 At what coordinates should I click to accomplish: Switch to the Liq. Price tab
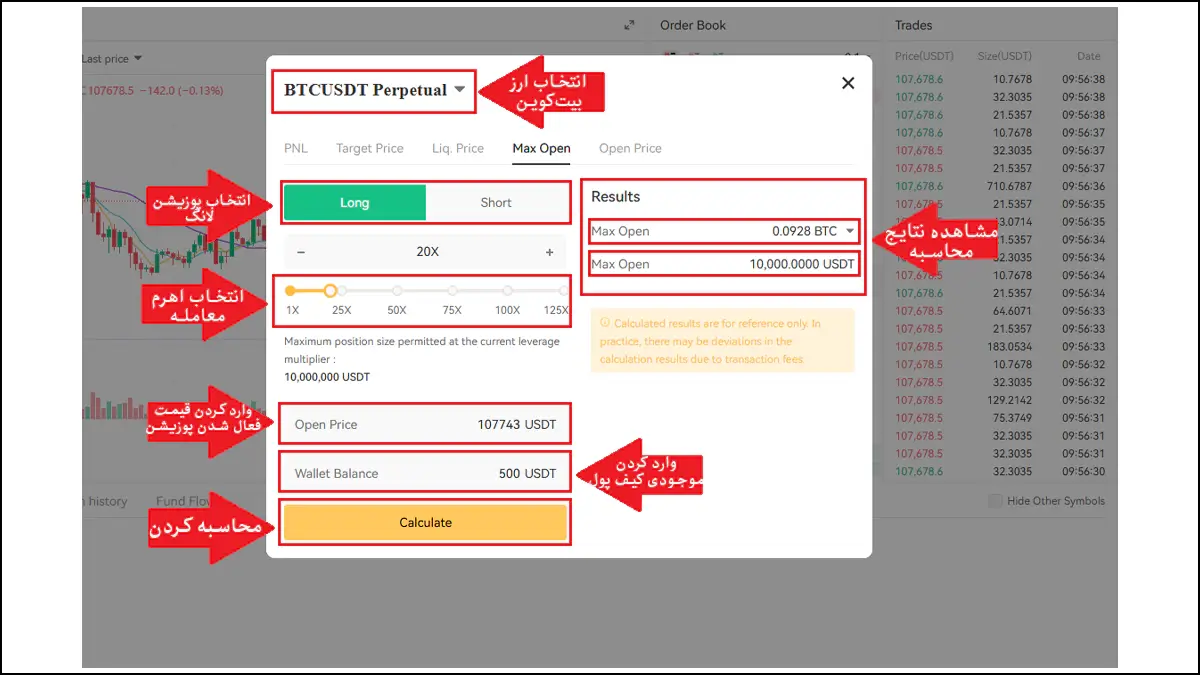click(x=458, y=148)
